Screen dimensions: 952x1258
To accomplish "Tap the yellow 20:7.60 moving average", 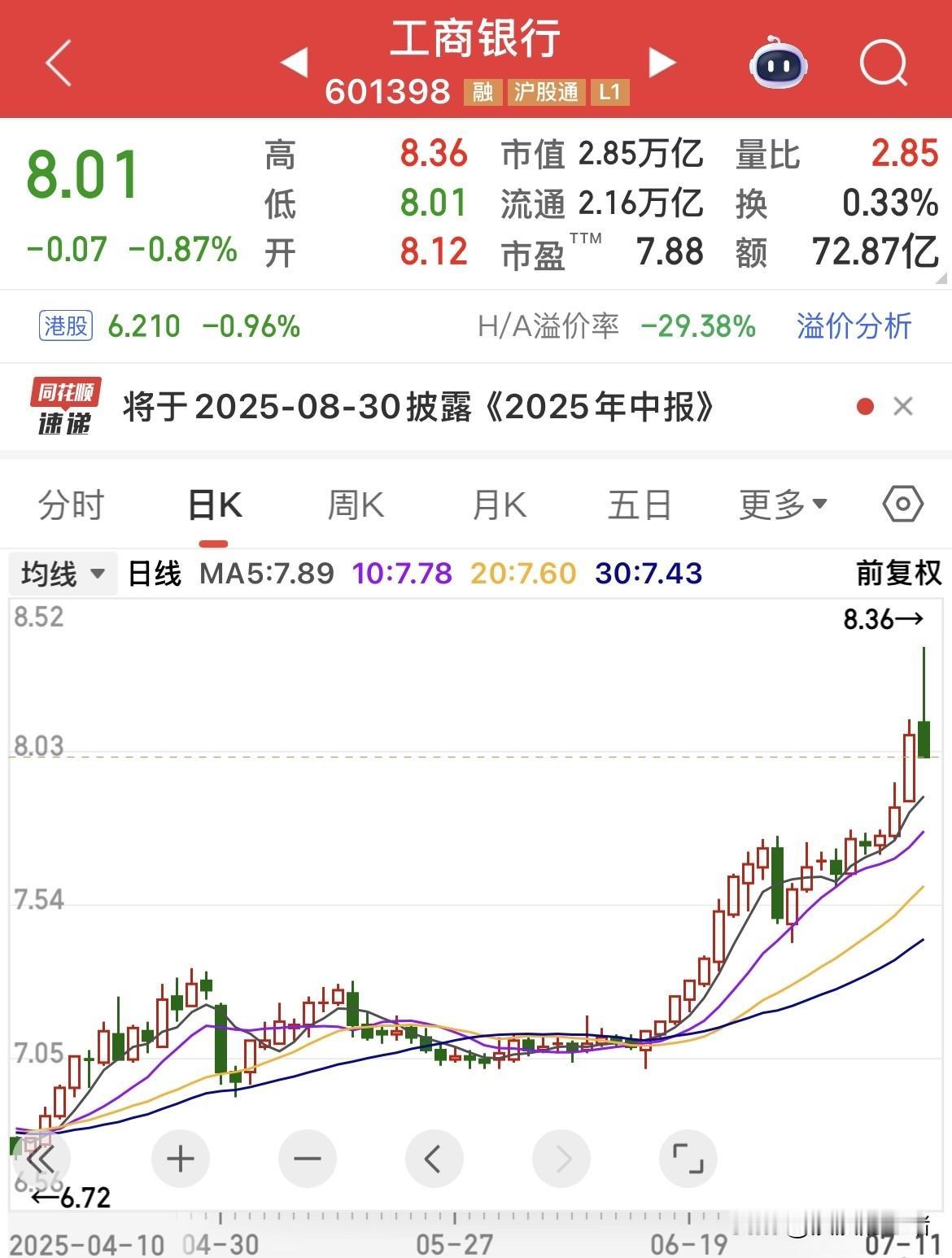I will pos(523,574).
